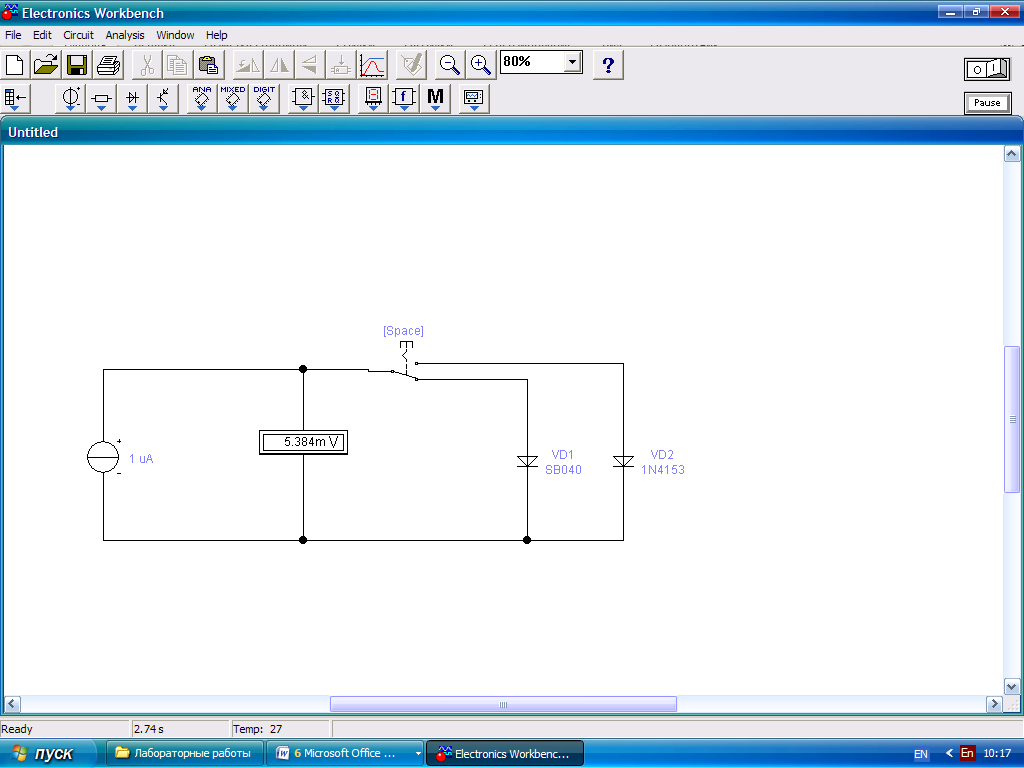The image size is (1024, 768).
Task: Click the 2.74 s simulation time
Action: [180, 729]
